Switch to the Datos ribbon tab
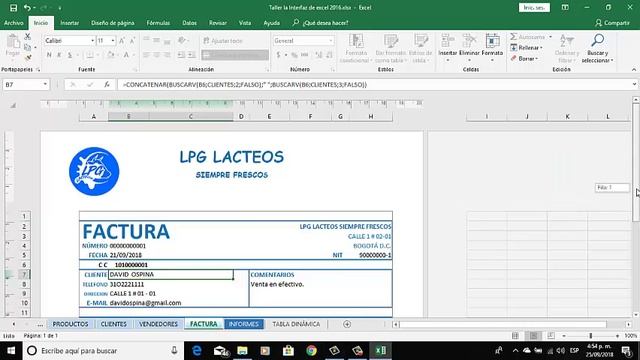The height and width of the screenshot is (360, 640). pos(189,23)
